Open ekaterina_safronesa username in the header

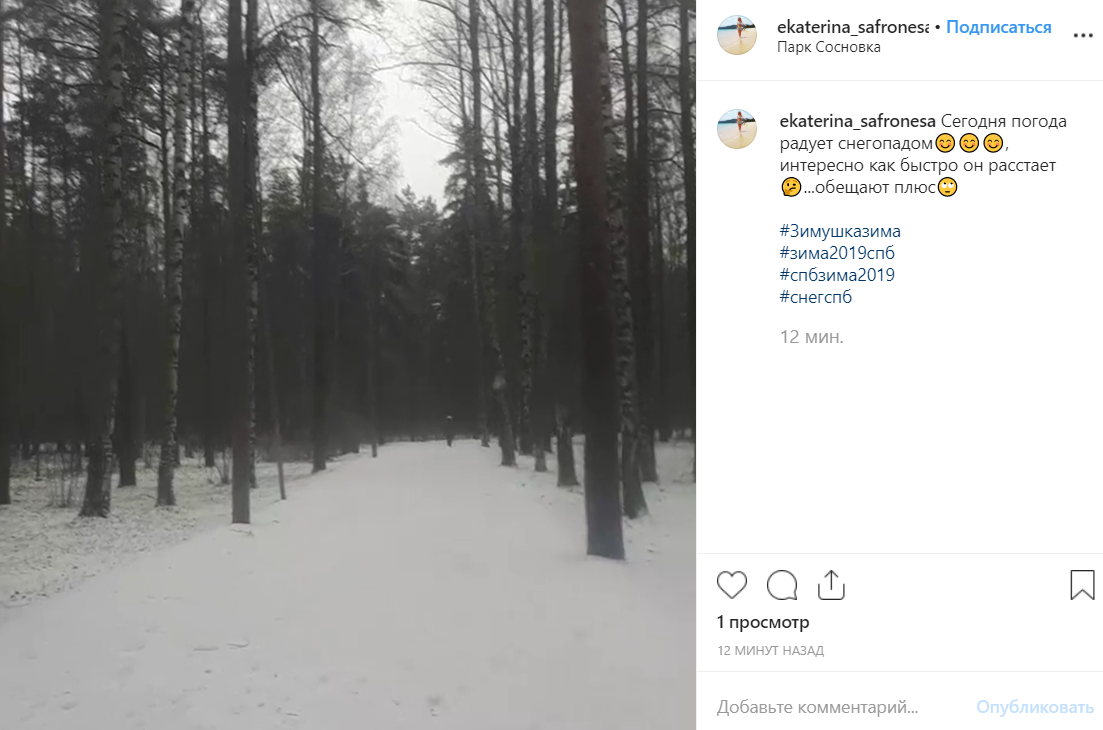(853, 27)
